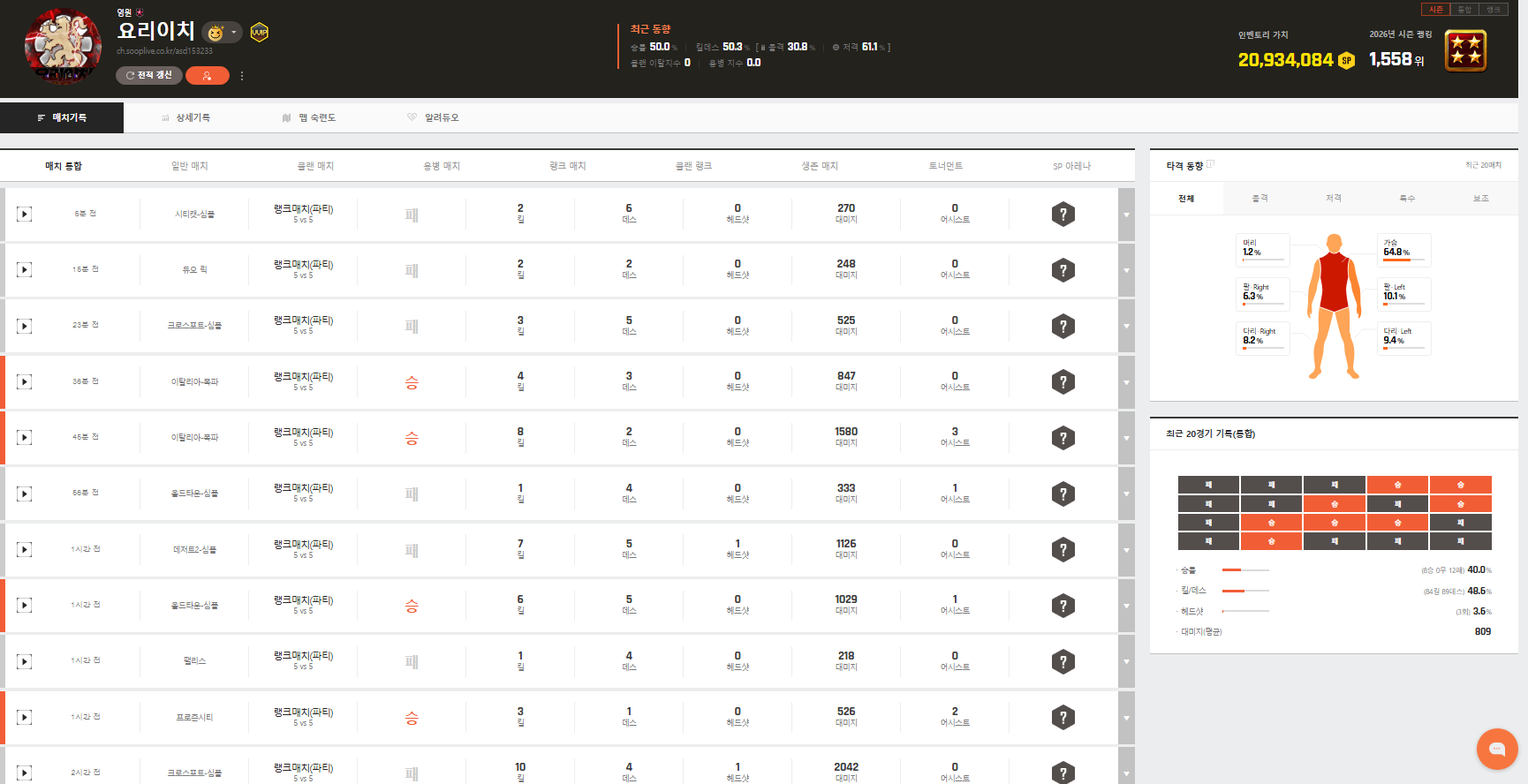Switch stats toggle to 랭크
This screenshot has height=784, width=1528.
point(1493,10)
